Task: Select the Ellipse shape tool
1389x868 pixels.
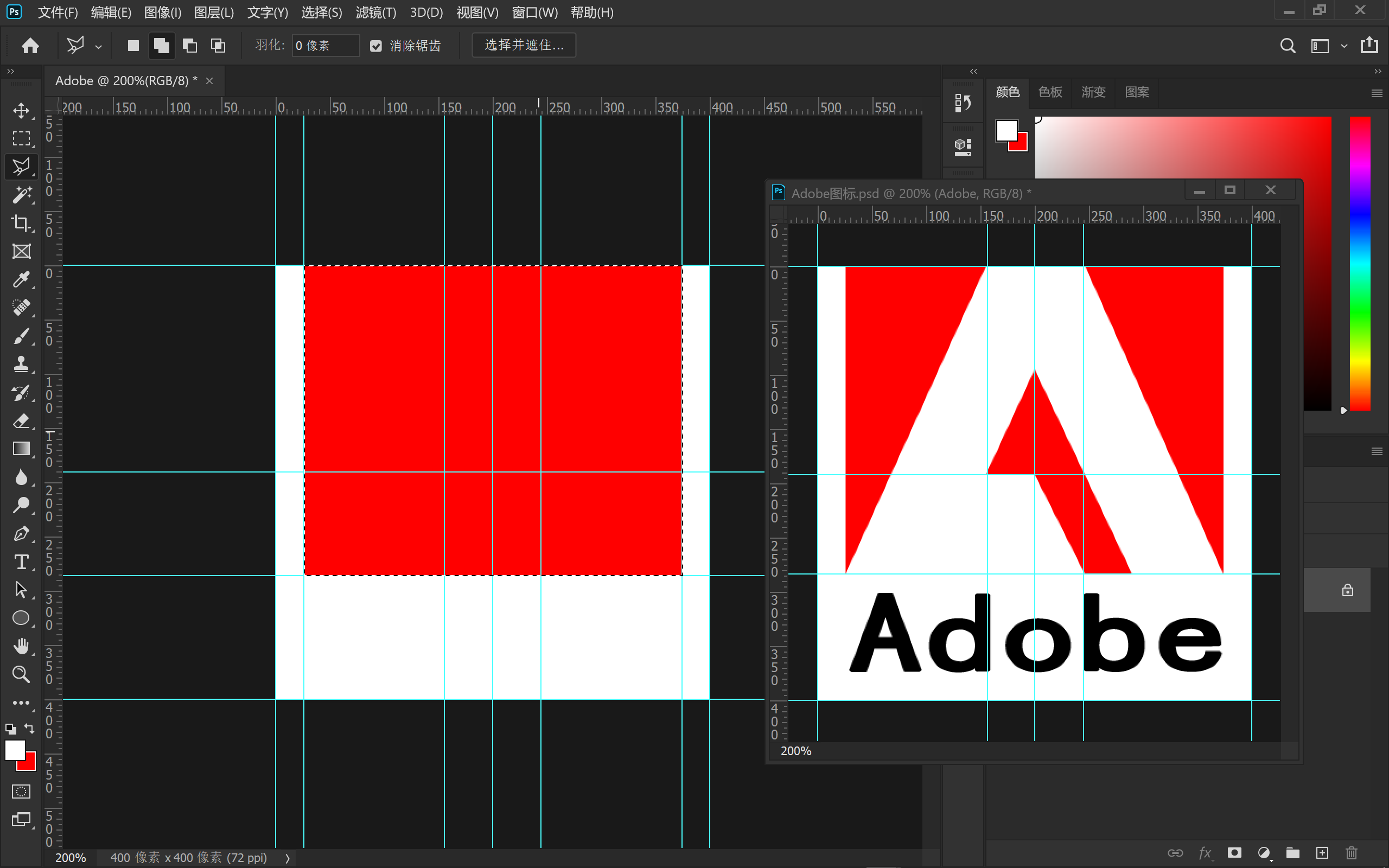Action: [x=21, y=618]
